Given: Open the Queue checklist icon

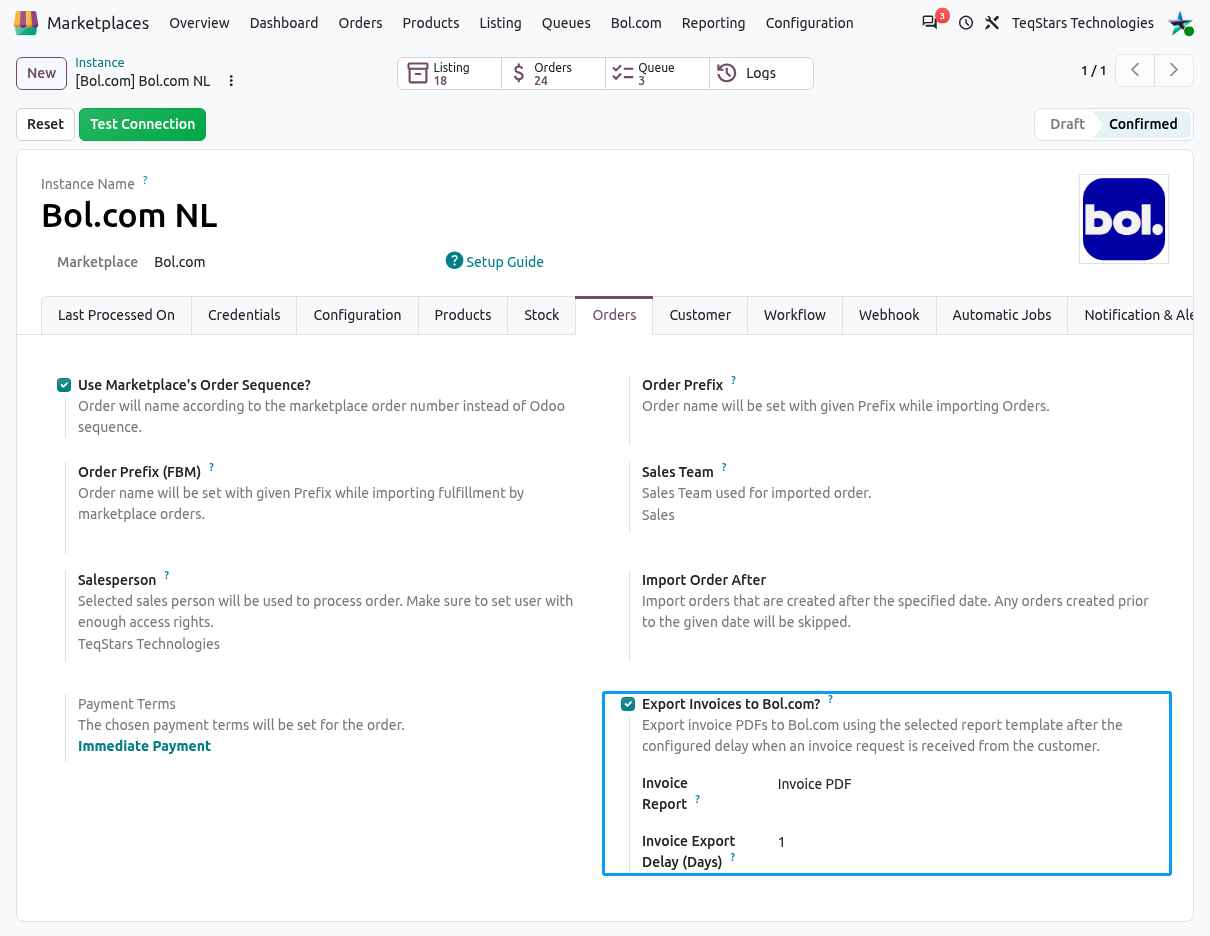Looking at the screenshot, I should [622, 73].
